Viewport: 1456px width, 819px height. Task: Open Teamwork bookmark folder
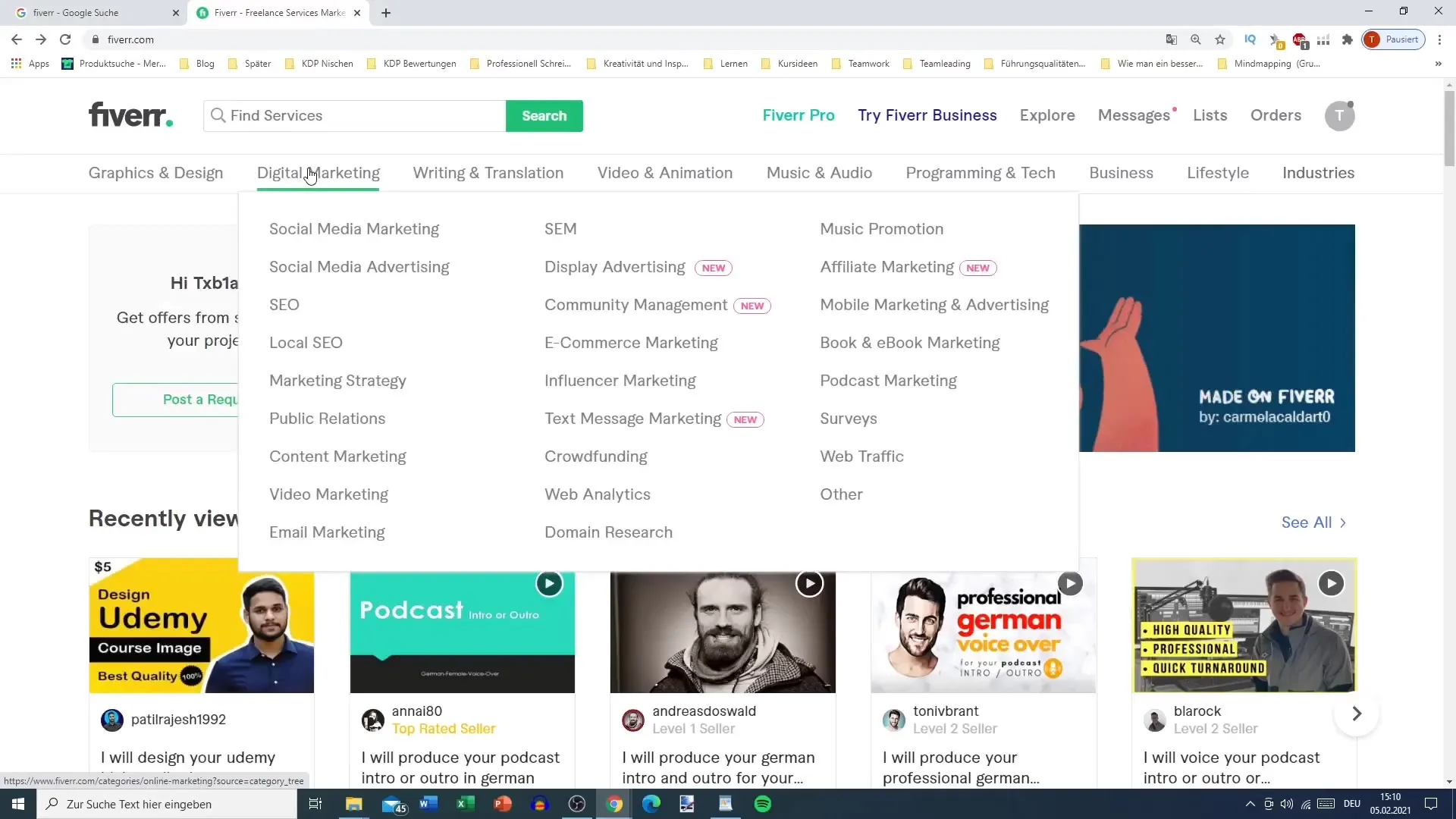[861, 64]
